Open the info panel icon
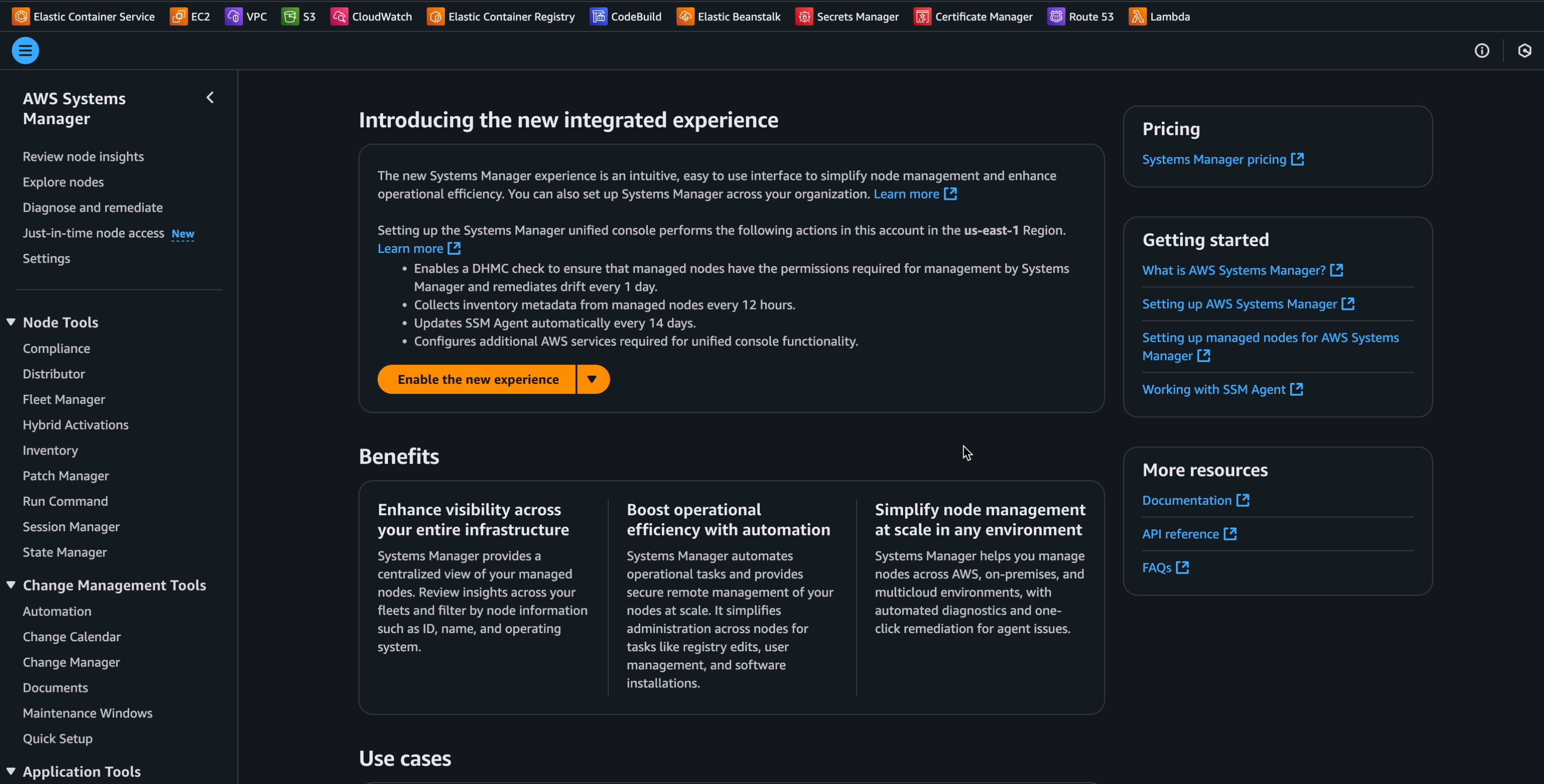 (1481, 50)
